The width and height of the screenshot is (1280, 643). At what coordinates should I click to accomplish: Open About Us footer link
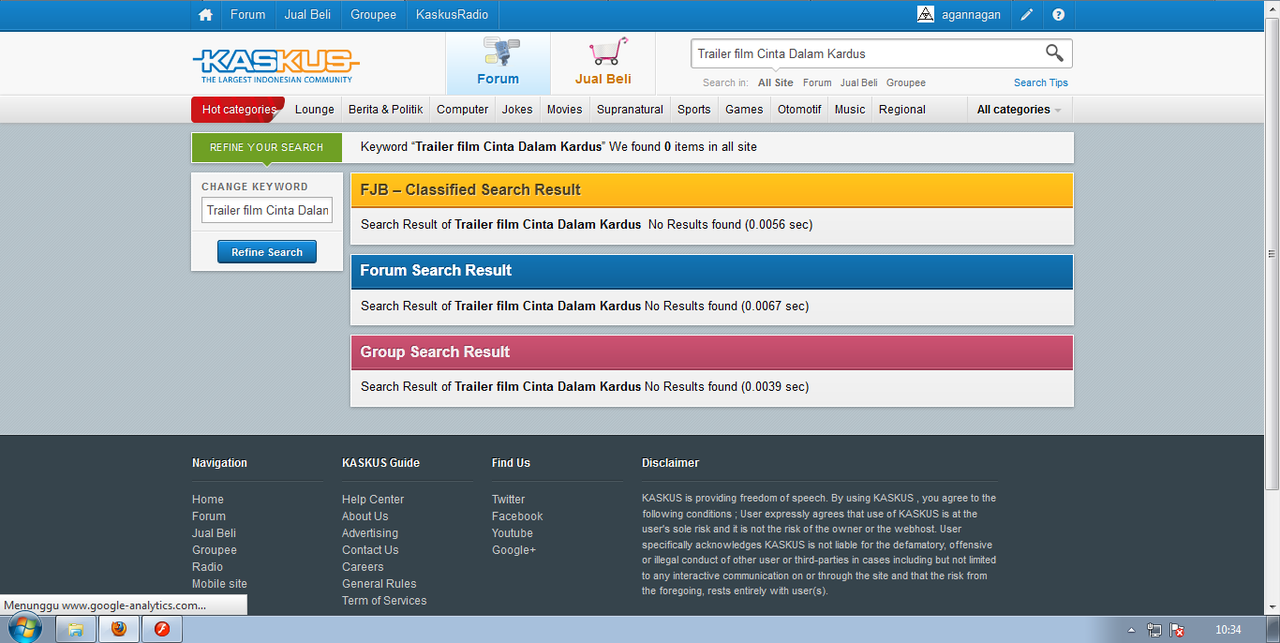pos(365,517)
